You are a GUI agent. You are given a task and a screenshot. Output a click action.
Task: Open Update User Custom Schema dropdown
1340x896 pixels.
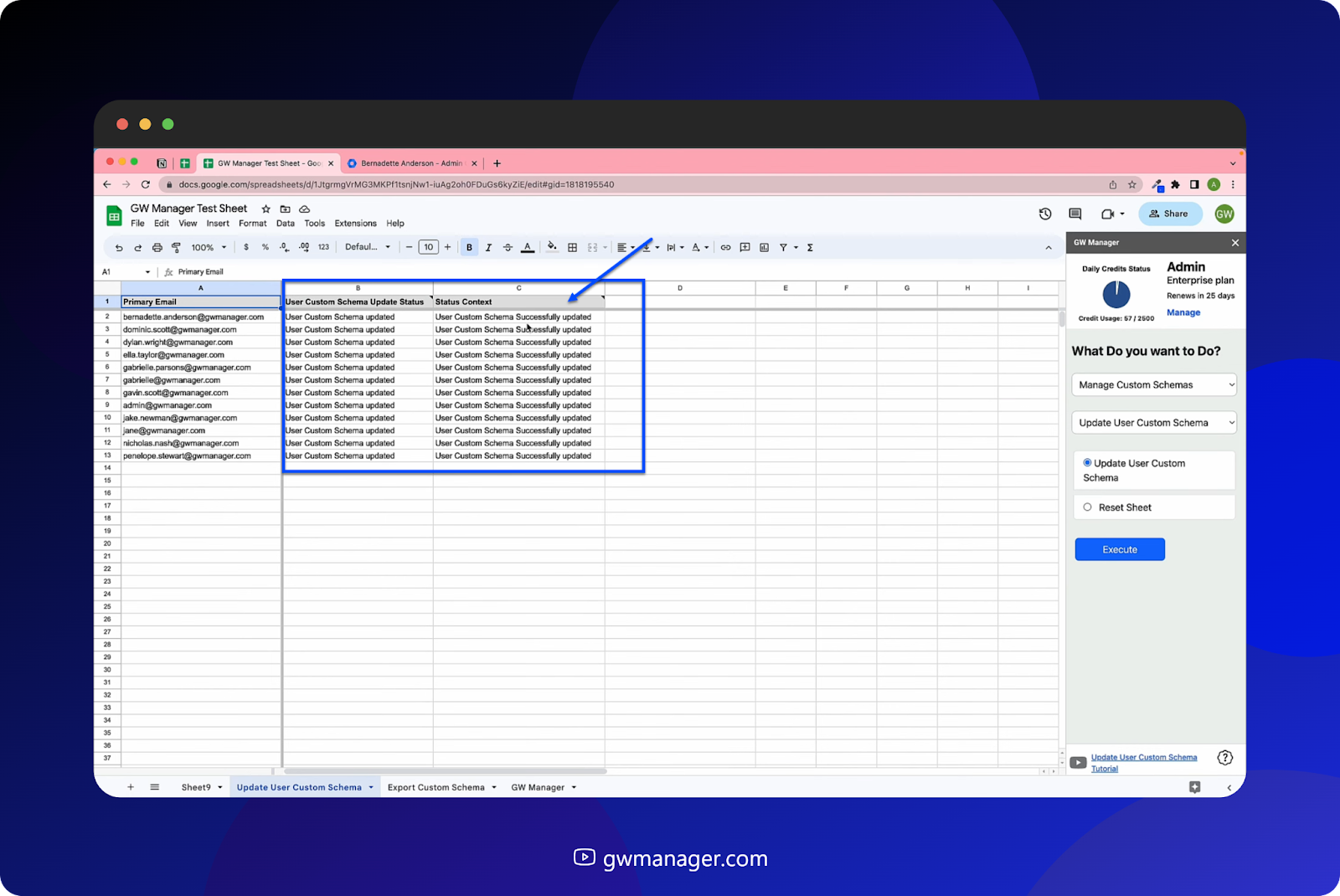click(1154, 423)
